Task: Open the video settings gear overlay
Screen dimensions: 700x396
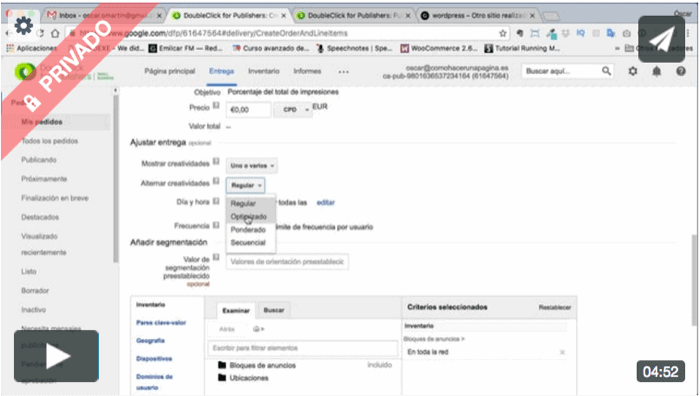Action: 23,26
